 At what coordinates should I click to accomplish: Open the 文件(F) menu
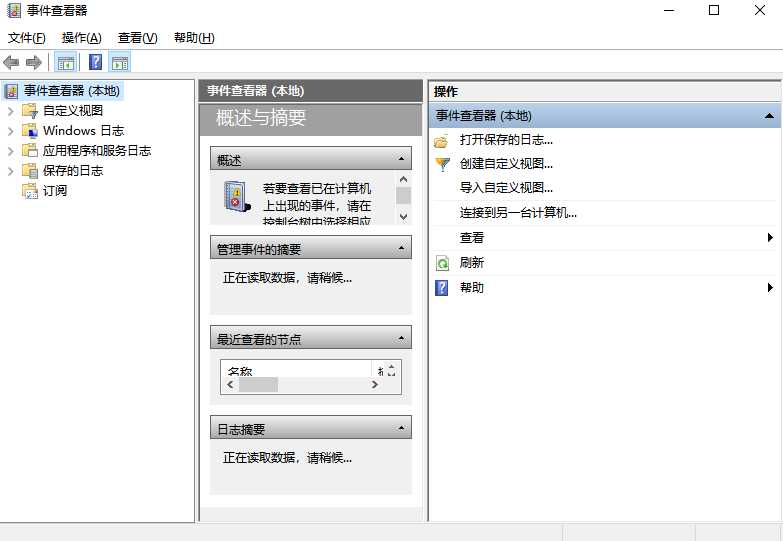[26, 38]
